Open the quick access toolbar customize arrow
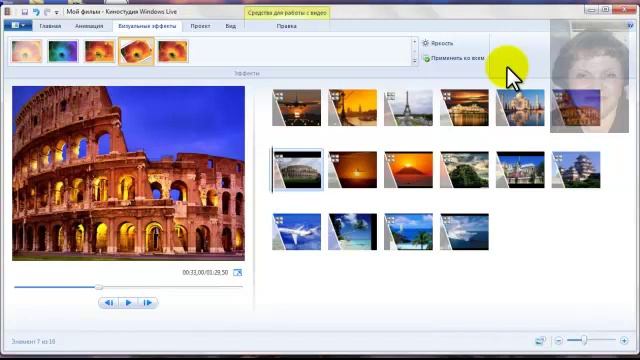 [x=57, y=13]
